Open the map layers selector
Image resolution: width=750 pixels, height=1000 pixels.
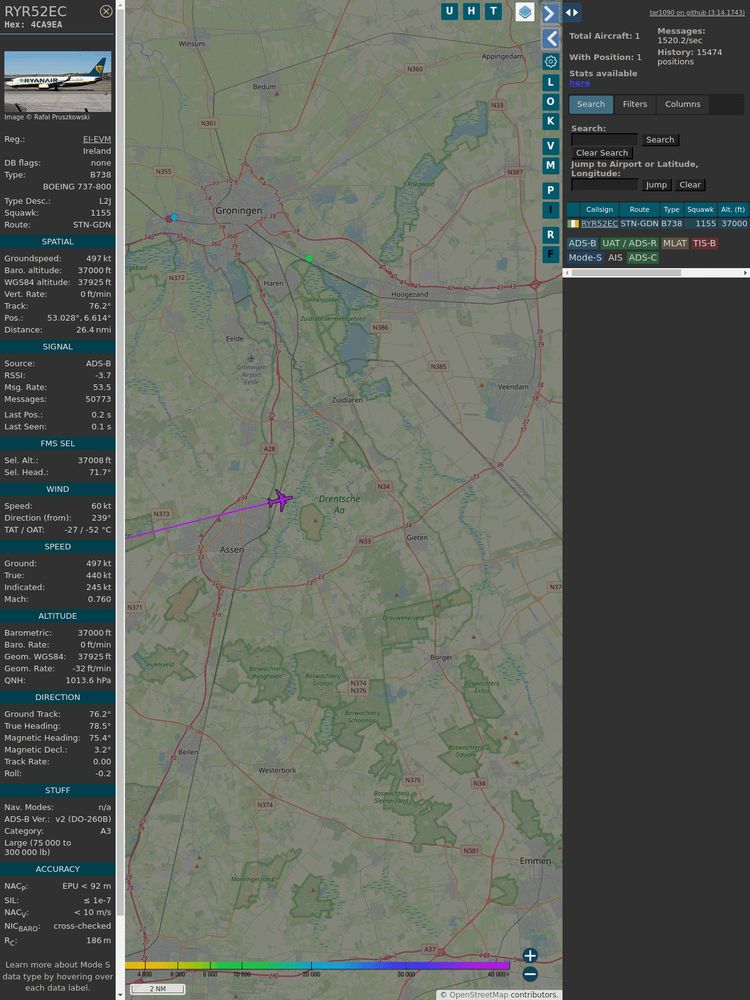pyautogui.click(x=524, y=11)
